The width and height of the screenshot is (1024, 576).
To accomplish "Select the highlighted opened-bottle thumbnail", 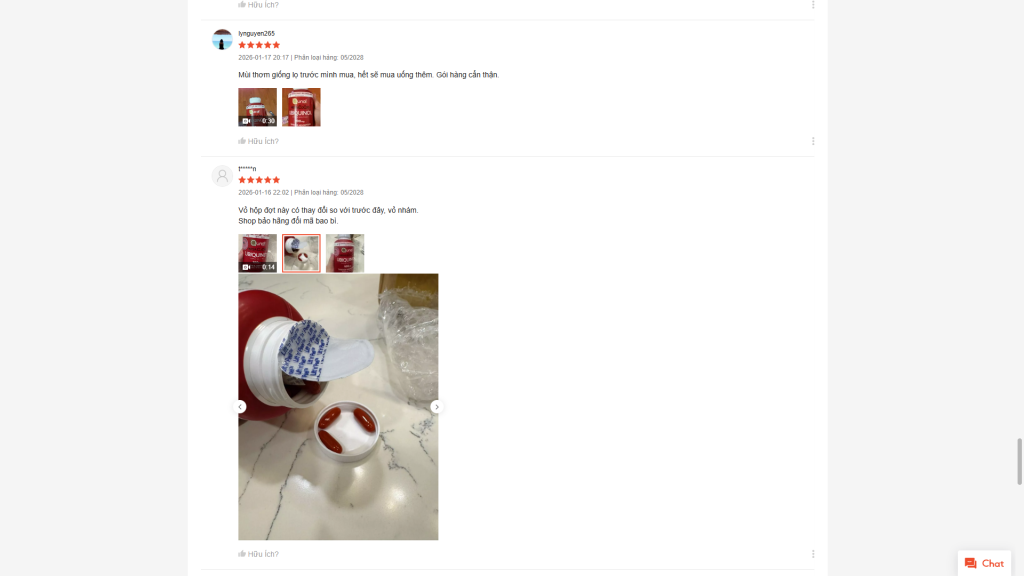I will click(x=301, y=253).
